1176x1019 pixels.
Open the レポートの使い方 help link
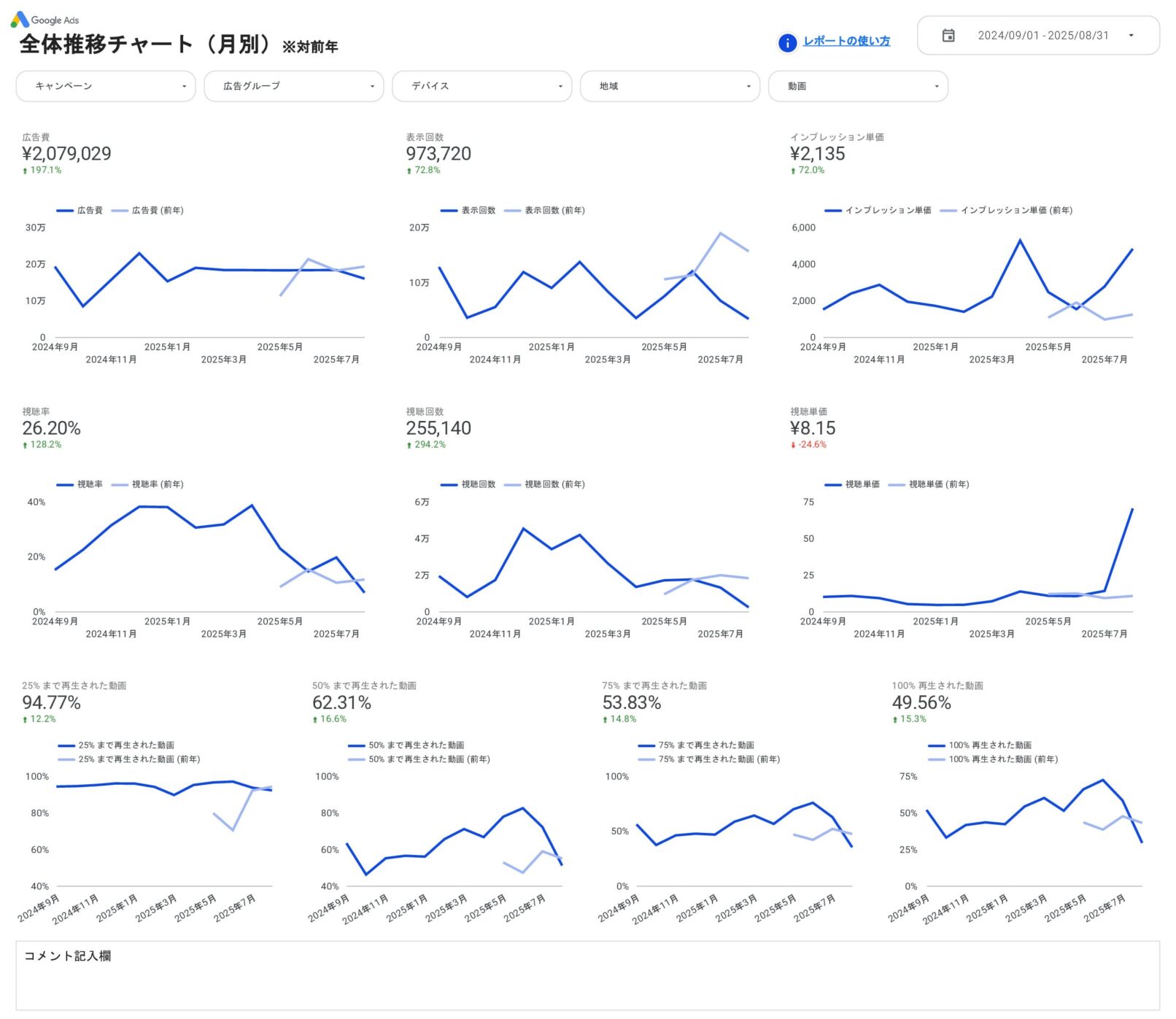pos(846,42)
